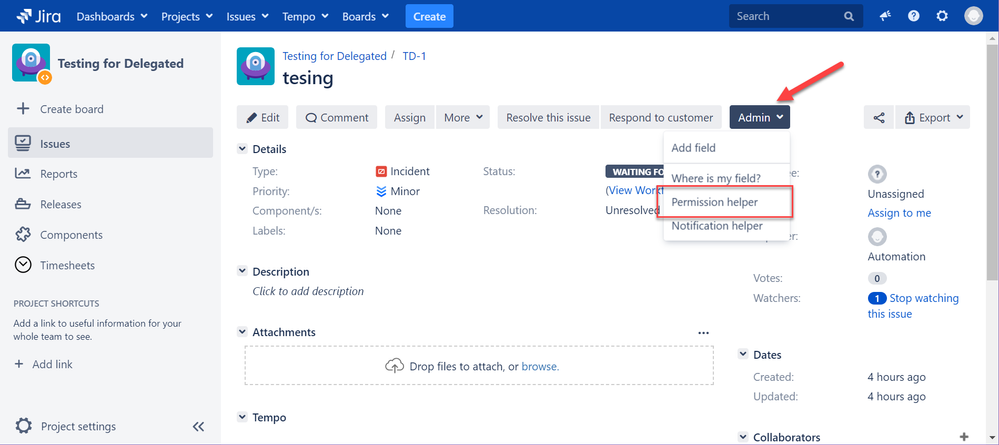Collapse the sidebar with double-chevron icon
The height and width of the screenshot is (445, 999).
pyautogui.click(x=198, y=426)
